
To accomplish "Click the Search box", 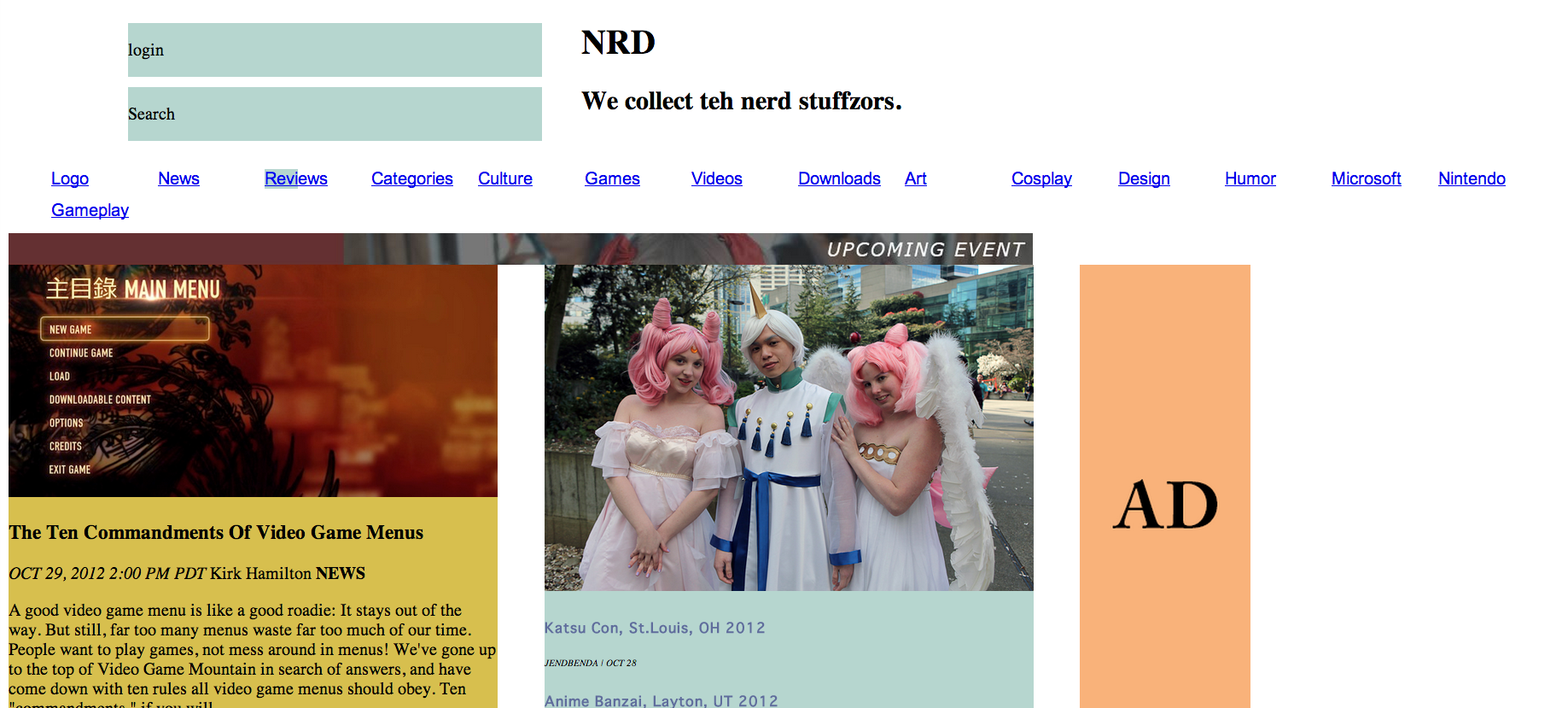I will point(335,114).
